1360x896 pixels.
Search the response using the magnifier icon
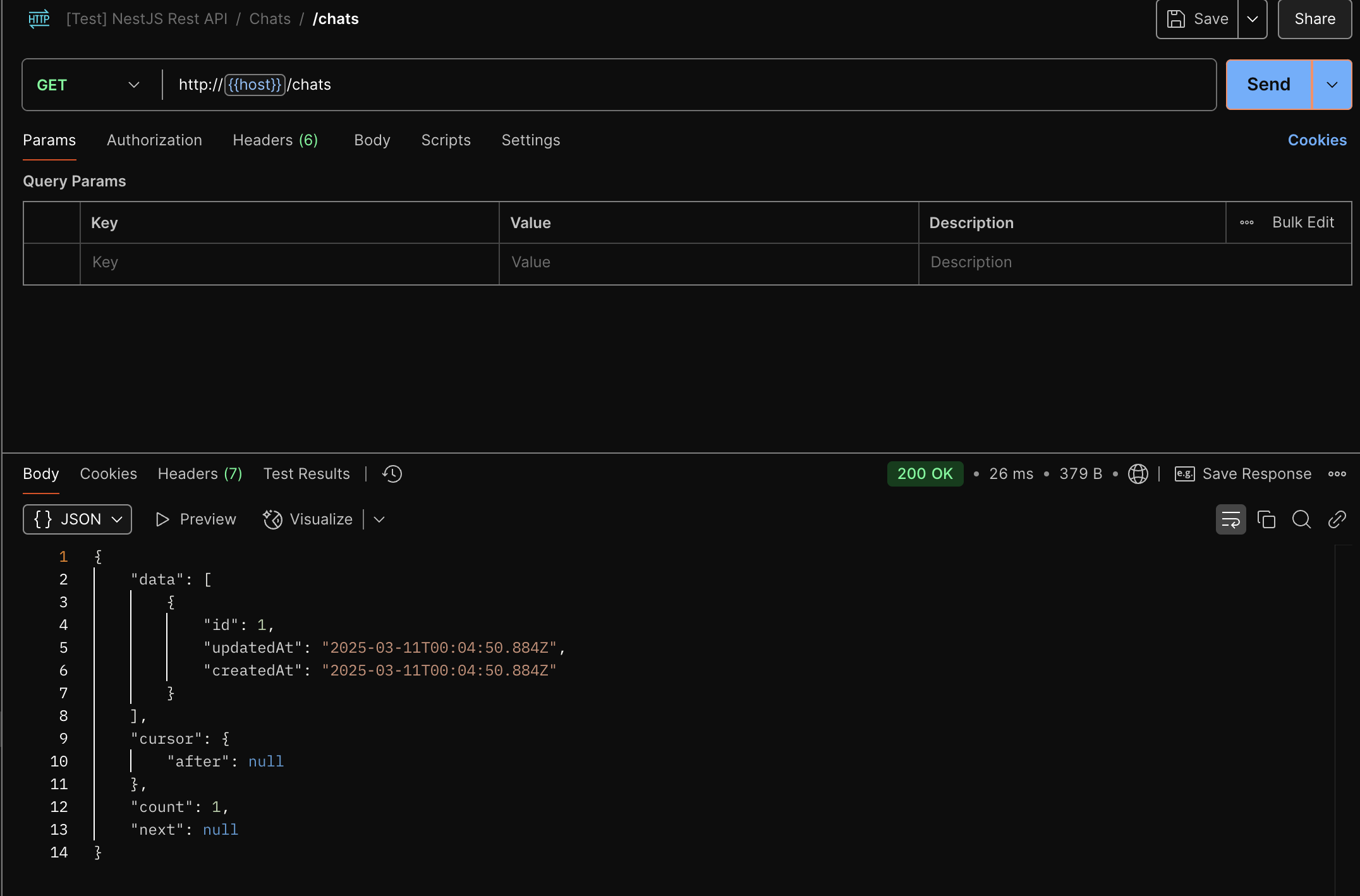click(1301, 519)
